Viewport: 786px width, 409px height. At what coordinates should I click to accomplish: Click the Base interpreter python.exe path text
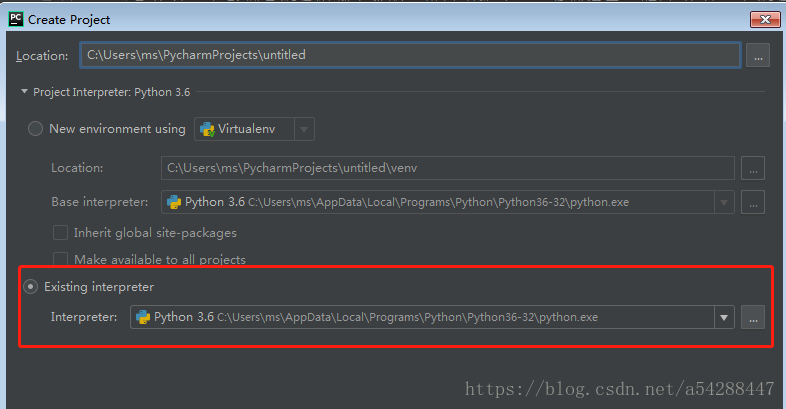[439, 202]
